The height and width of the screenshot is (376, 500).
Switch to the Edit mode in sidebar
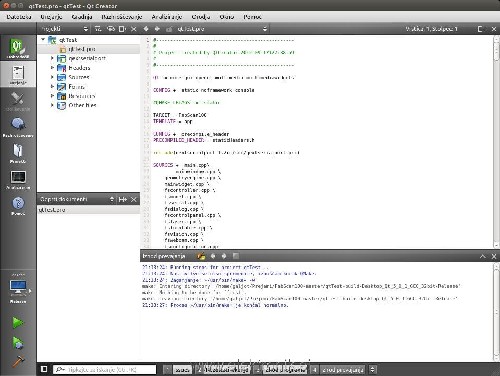coord(18,74)
